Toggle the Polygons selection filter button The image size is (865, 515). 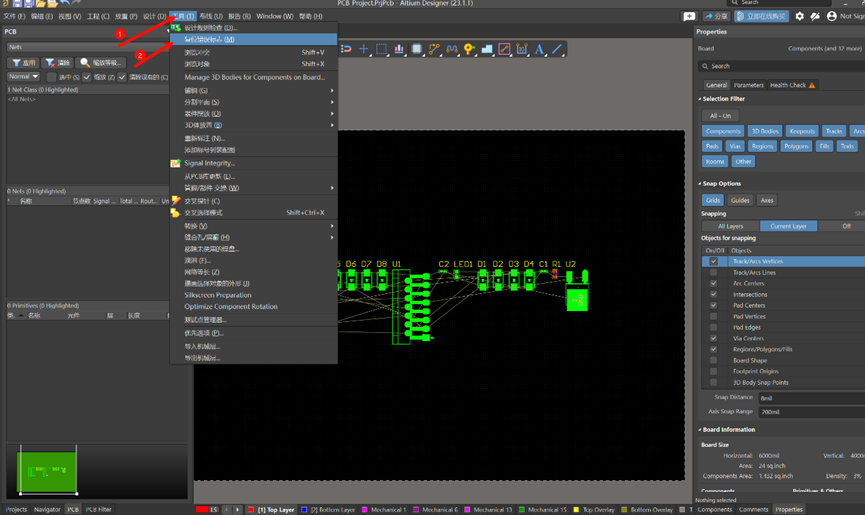coord(796,146)
